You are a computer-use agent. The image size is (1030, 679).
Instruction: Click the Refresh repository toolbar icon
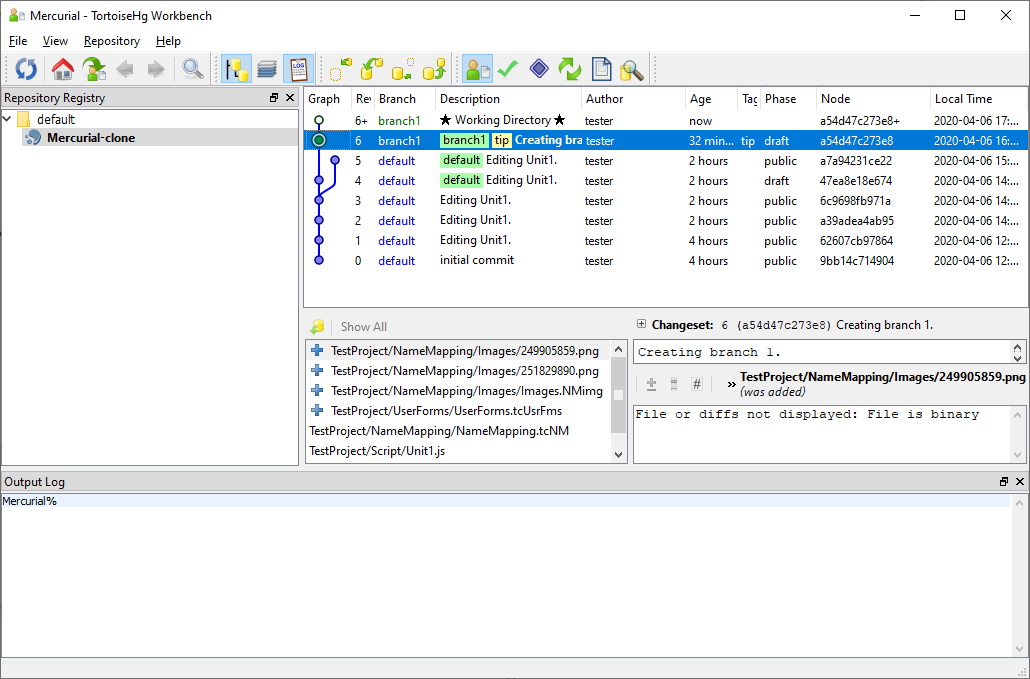26,69
